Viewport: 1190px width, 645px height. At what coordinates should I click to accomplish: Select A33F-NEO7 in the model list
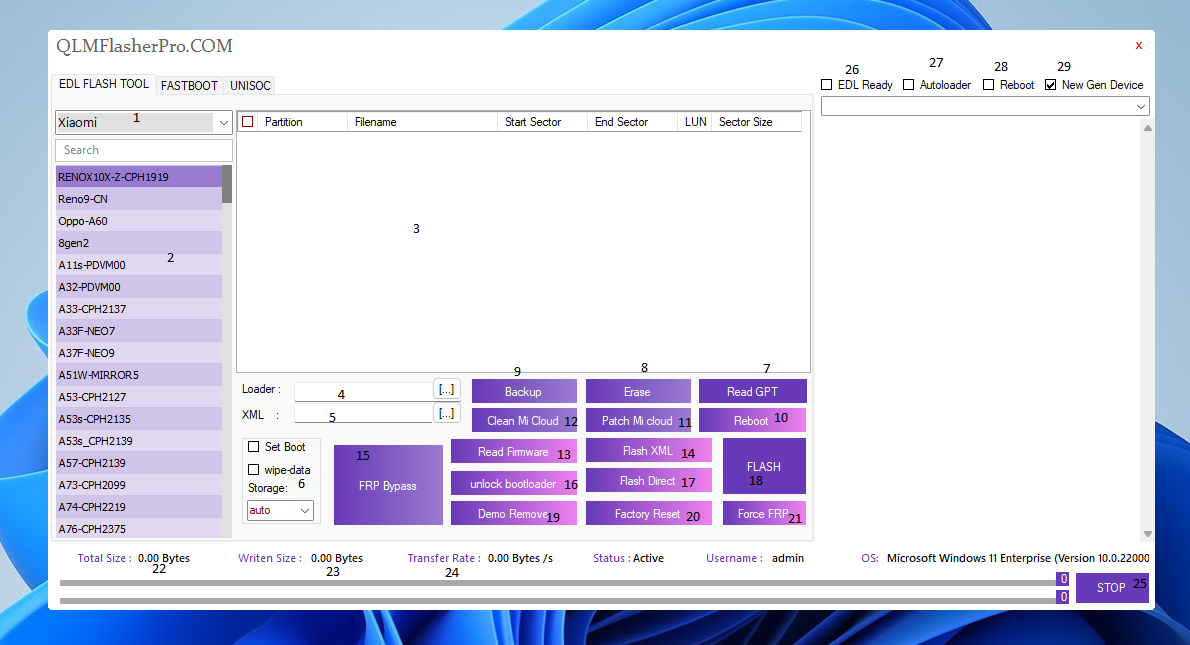[x=139, y=331]
